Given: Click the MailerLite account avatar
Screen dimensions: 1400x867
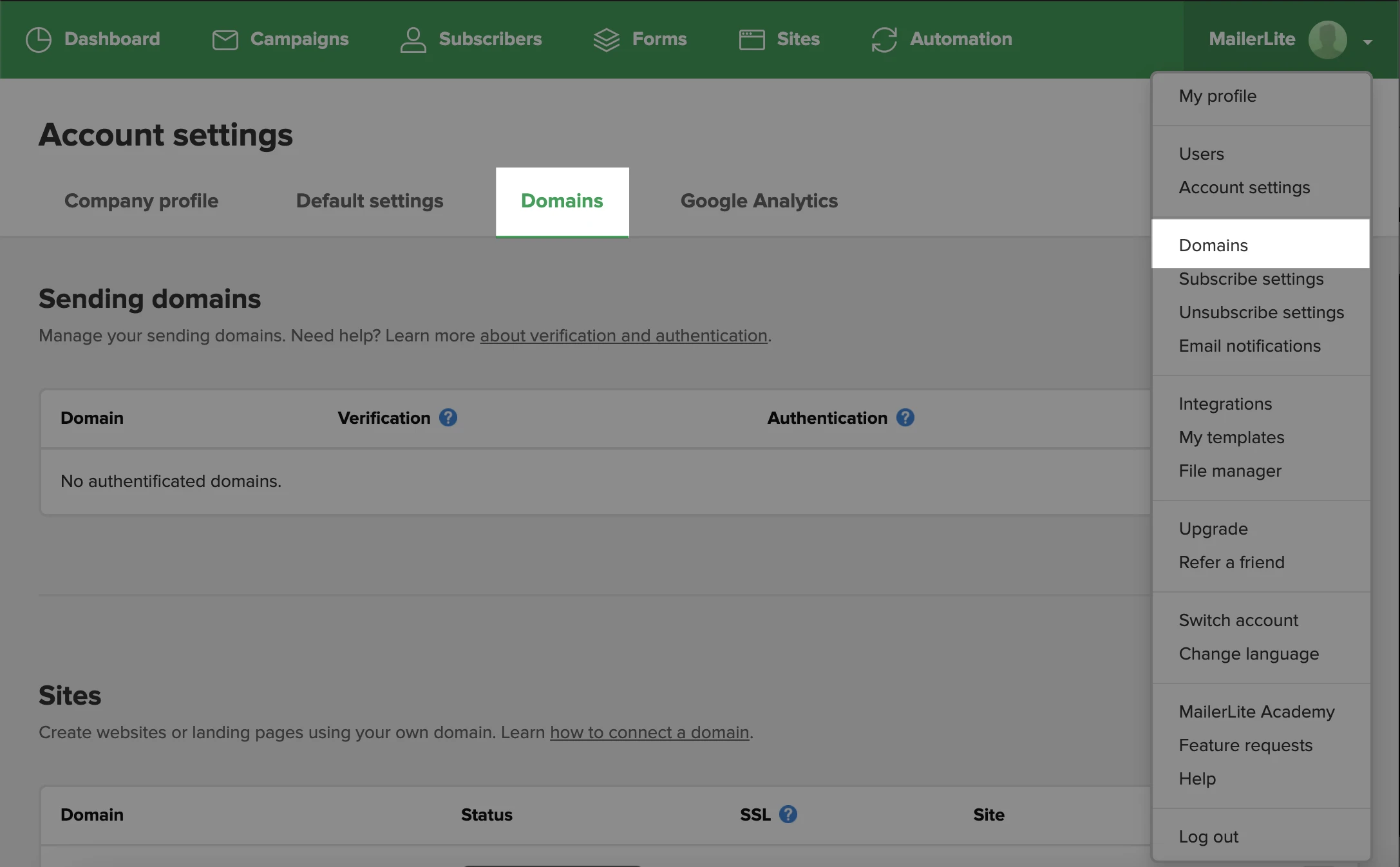Looking at the screenshot, I should (x=1327, y=39).
